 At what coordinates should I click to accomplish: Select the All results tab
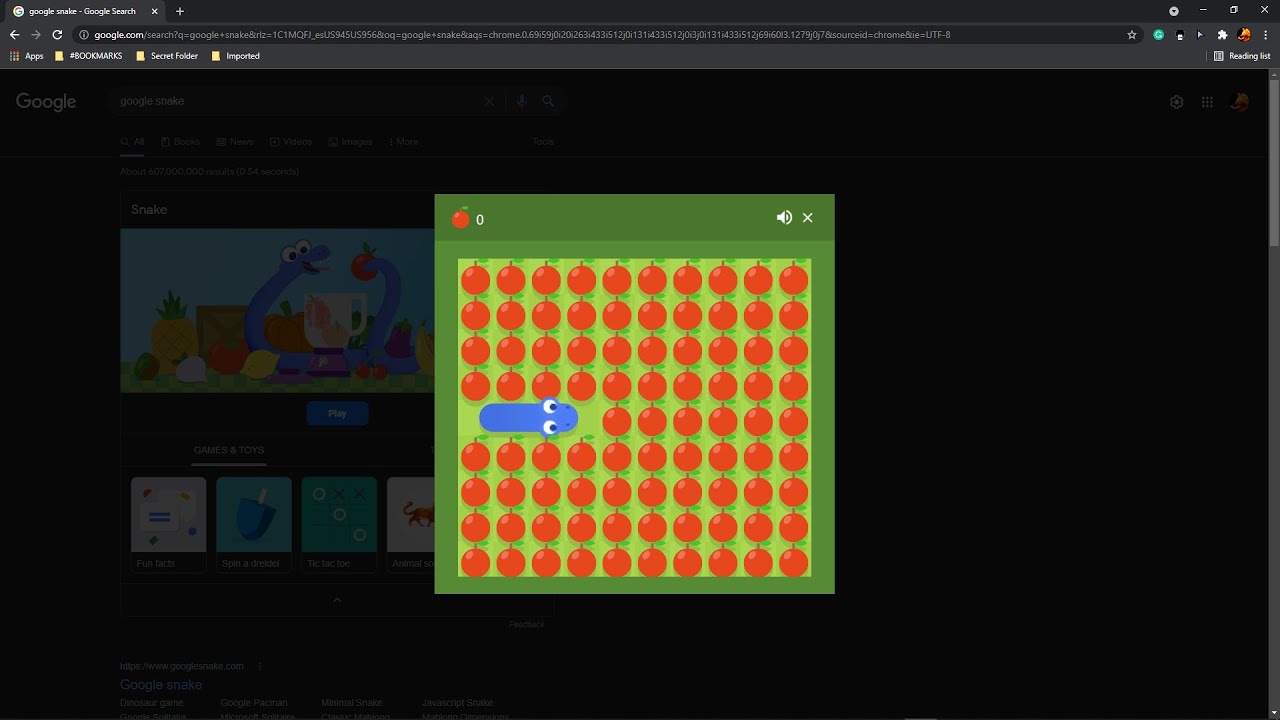(x=132, y=142)
